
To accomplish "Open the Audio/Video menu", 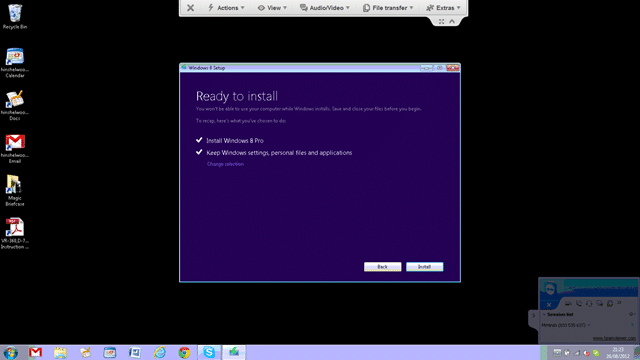I will [325, 8].
